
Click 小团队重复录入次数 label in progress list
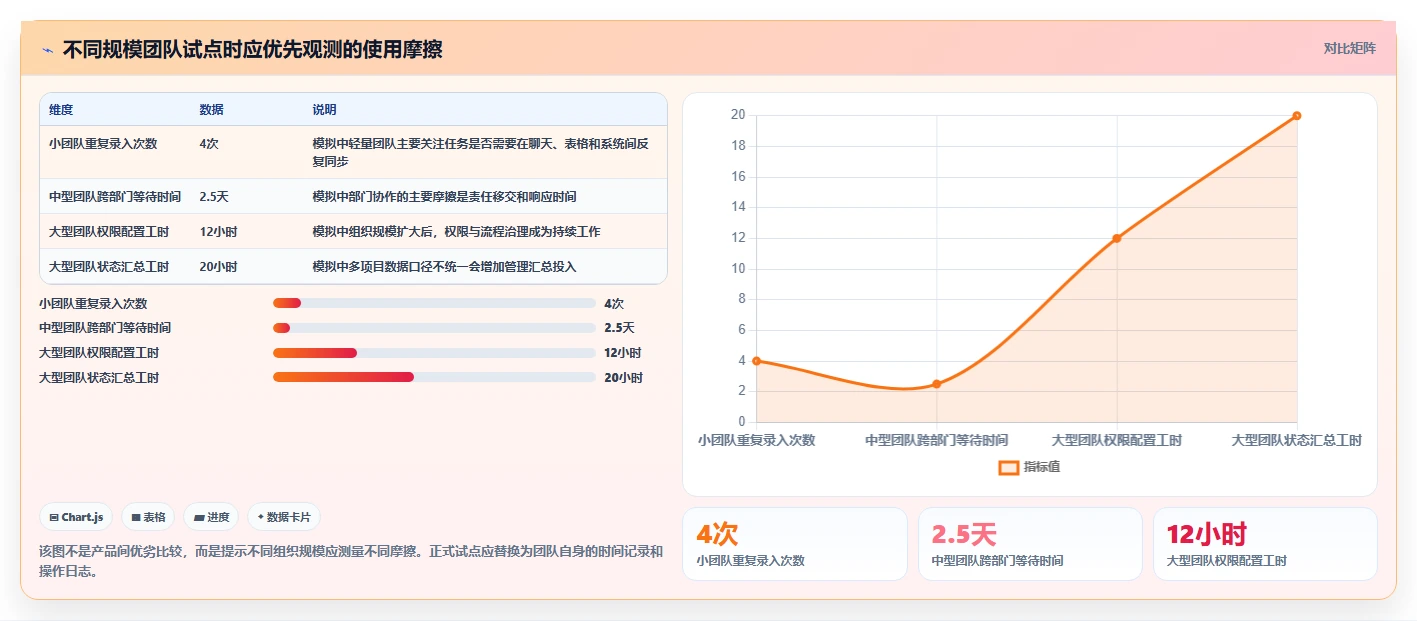pyautogui.click(x=93, y=304)
